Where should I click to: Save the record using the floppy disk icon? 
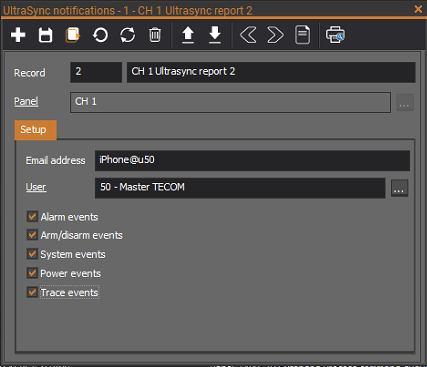(x=45, y=35)
